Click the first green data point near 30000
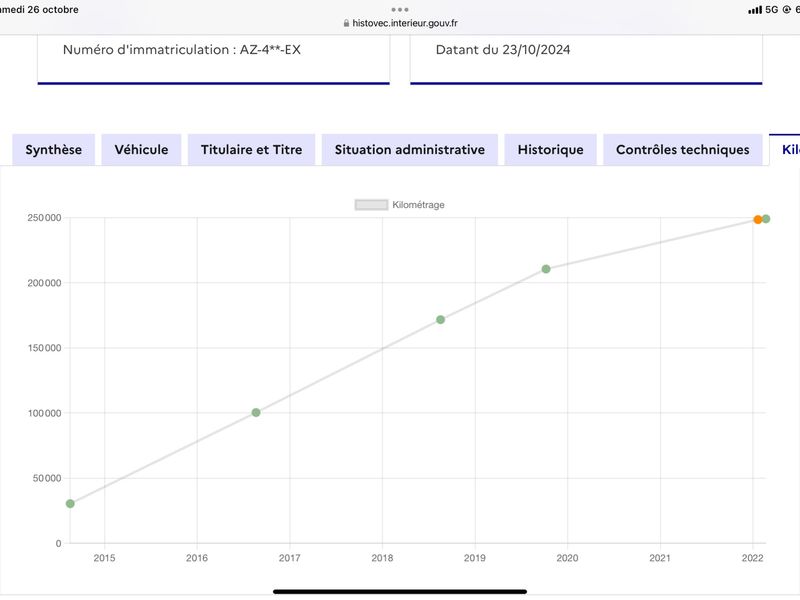Viewport: 800px width, 600px height. click(x=70, y=504)
